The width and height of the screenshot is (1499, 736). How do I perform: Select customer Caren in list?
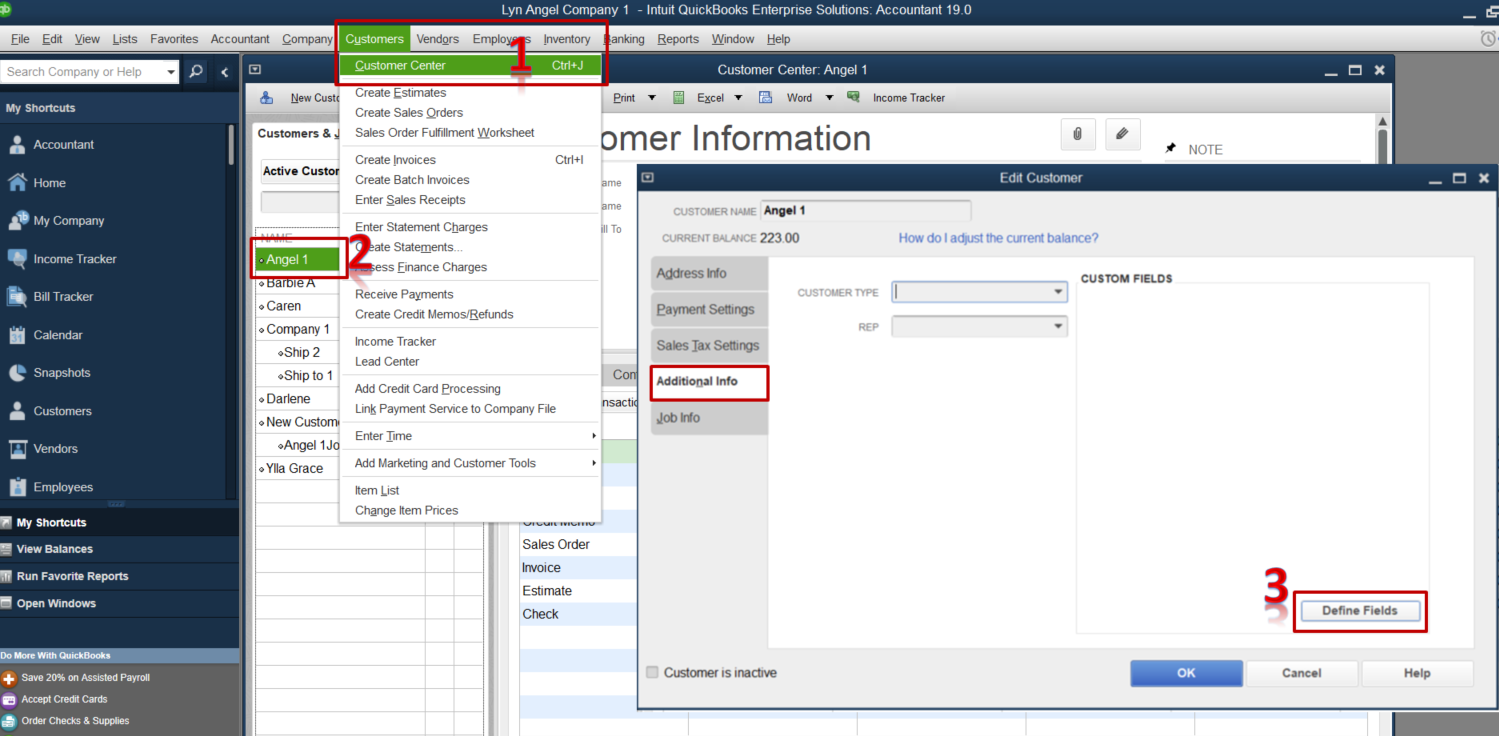click(x=283, y=306)
